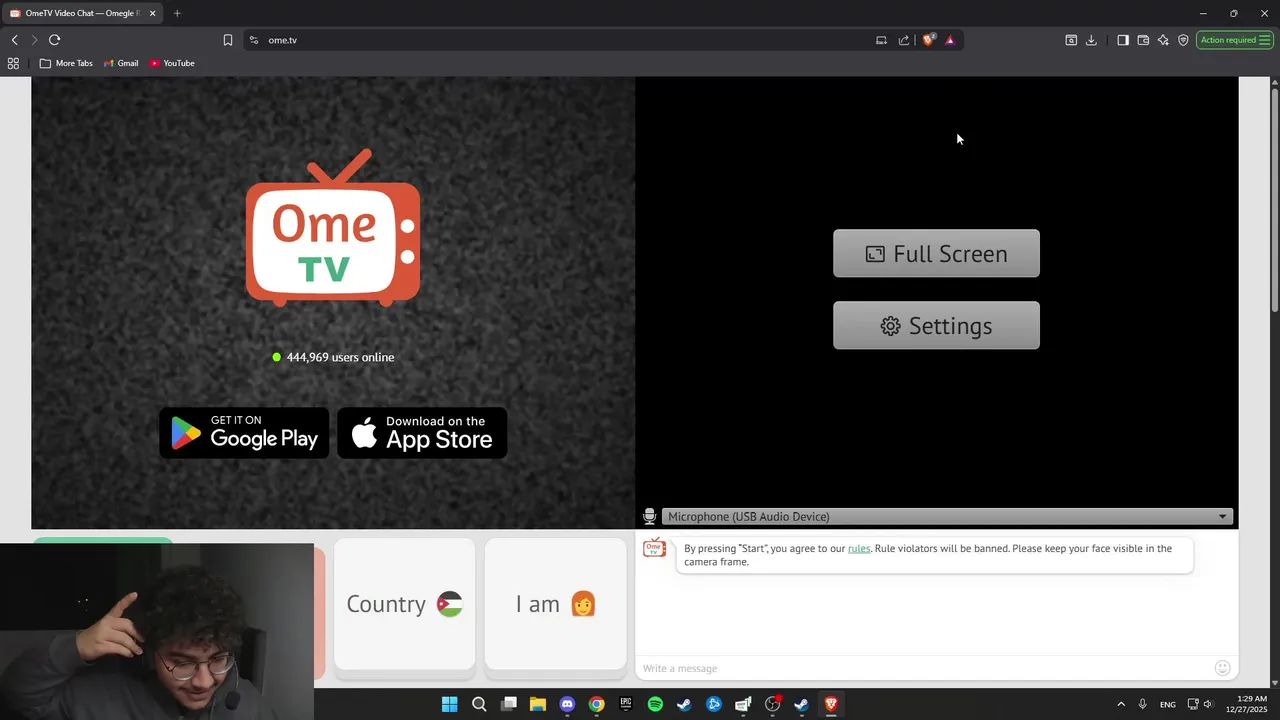Open File Explorer from the taskbar
This screenshot has width=1280, height=720.
[x=538, y=704]
